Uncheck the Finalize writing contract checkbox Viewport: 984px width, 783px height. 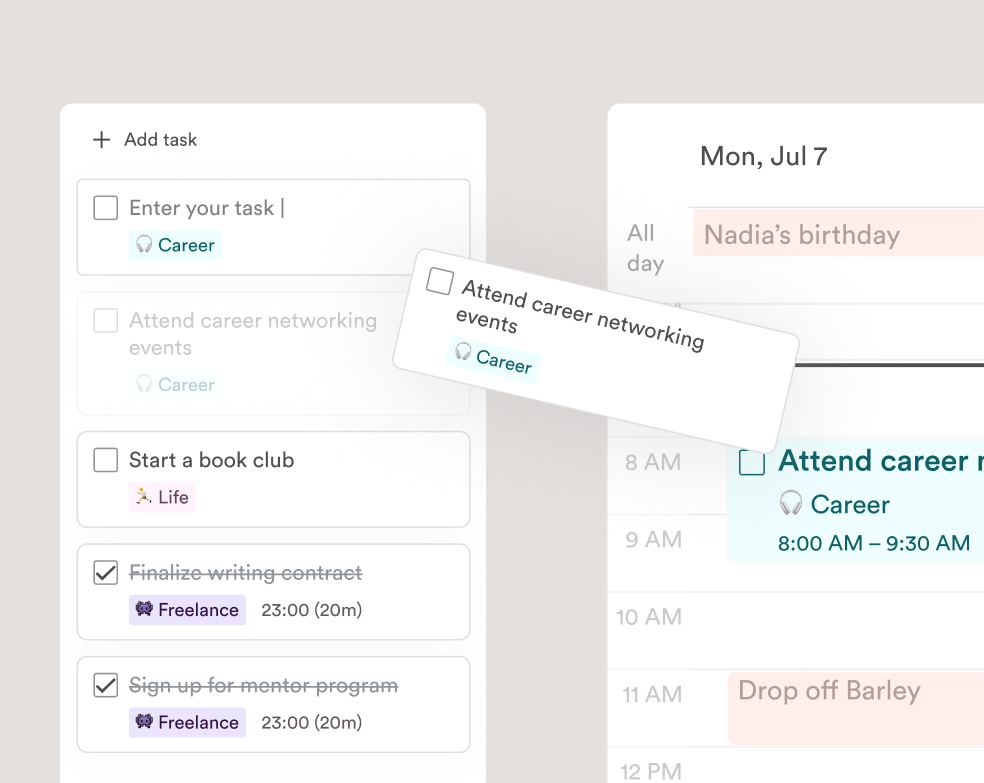click(x=105, y=572)
